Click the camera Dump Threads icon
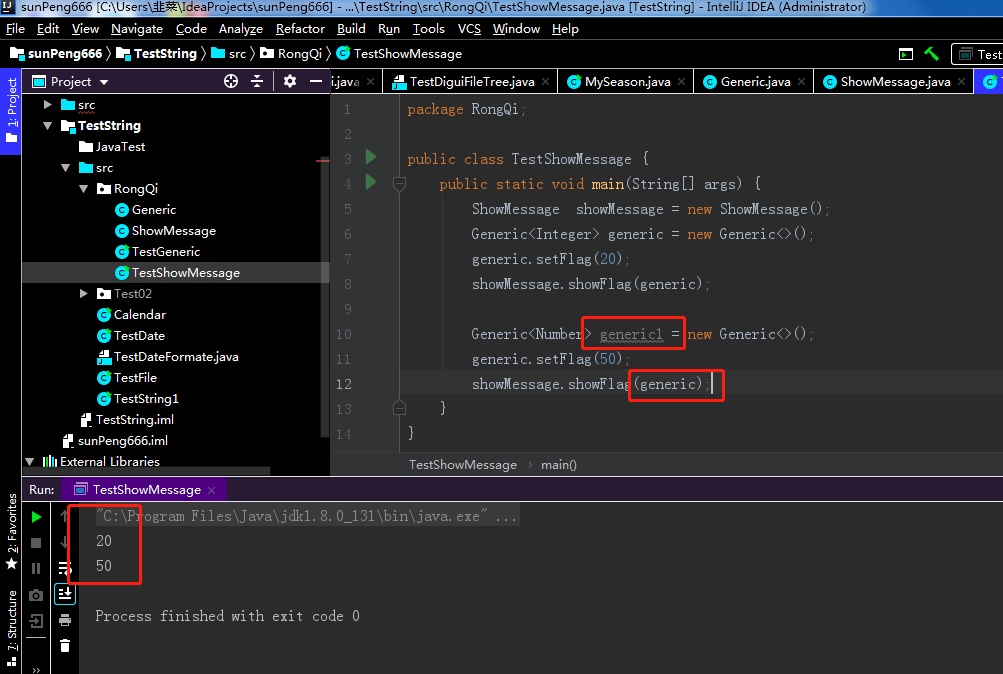 point(36,595)
